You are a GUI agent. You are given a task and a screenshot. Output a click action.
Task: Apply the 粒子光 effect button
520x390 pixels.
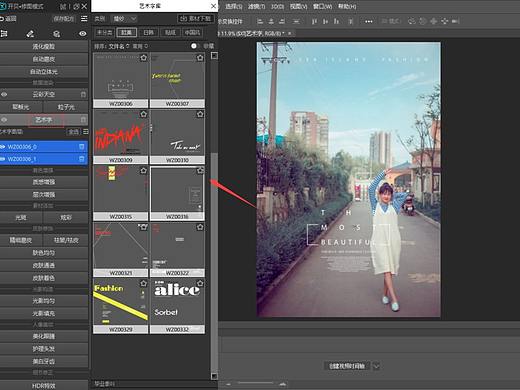(66, 107)
